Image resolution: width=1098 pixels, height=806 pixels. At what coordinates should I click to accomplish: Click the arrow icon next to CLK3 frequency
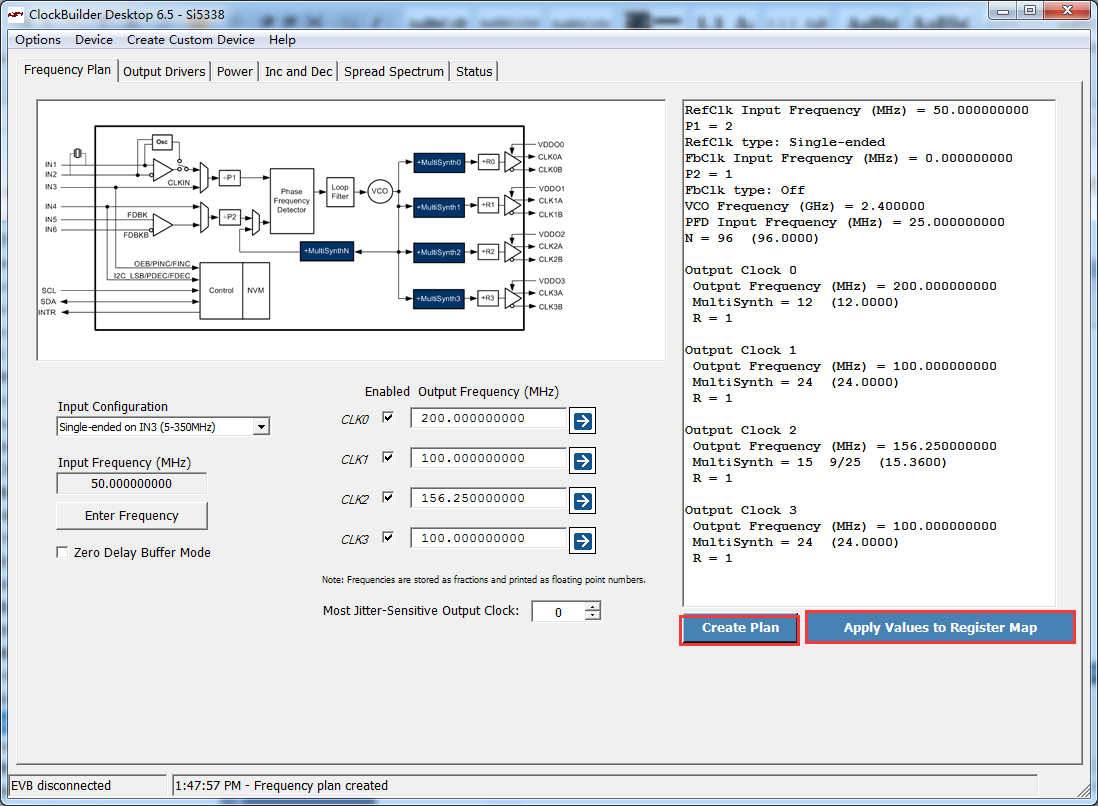(x=583, y=541)
